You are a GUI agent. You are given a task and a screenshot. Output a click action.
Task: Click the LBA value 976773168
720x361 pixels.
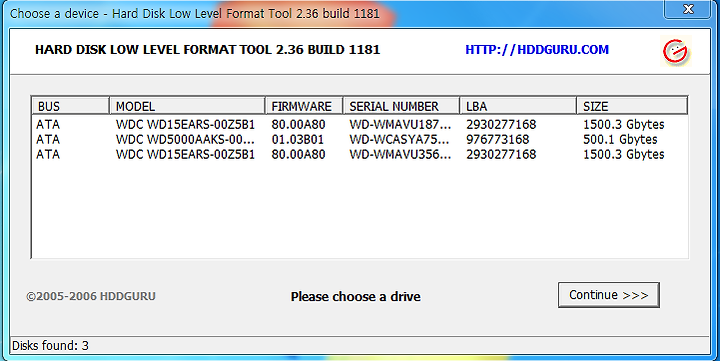pos(498,139)
